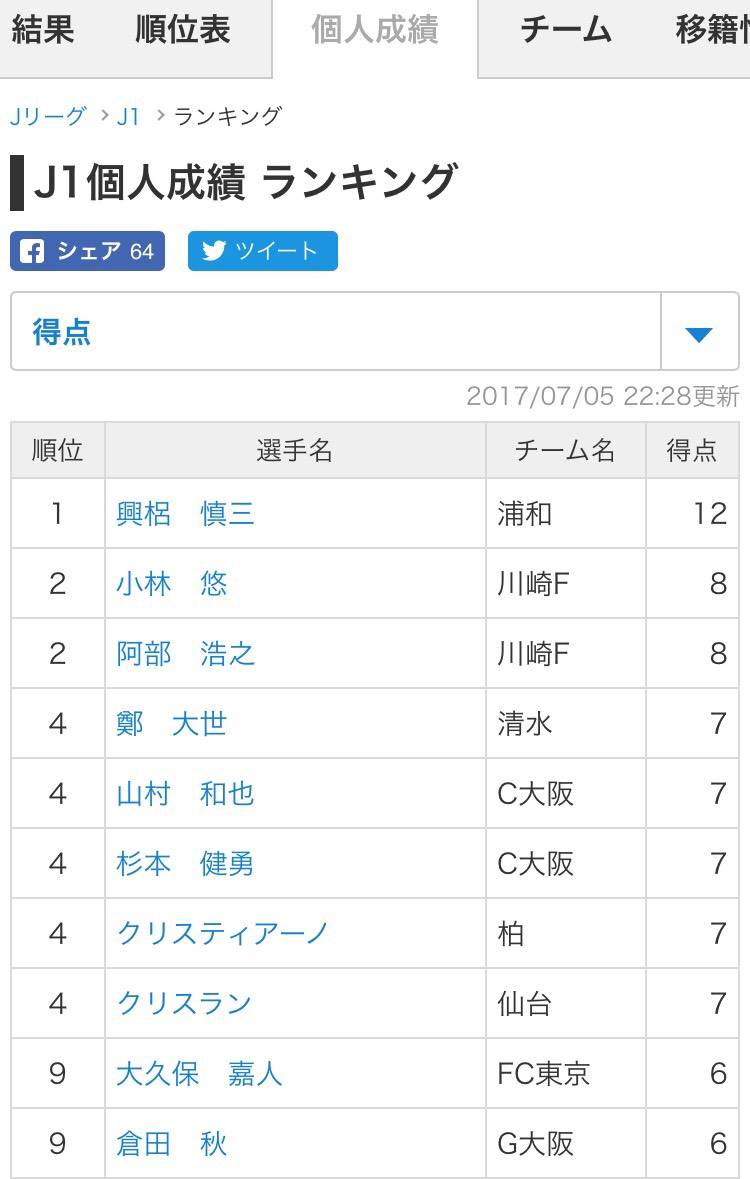
Task: Switch to the 結果 tab
Action: tap(43, 30)
